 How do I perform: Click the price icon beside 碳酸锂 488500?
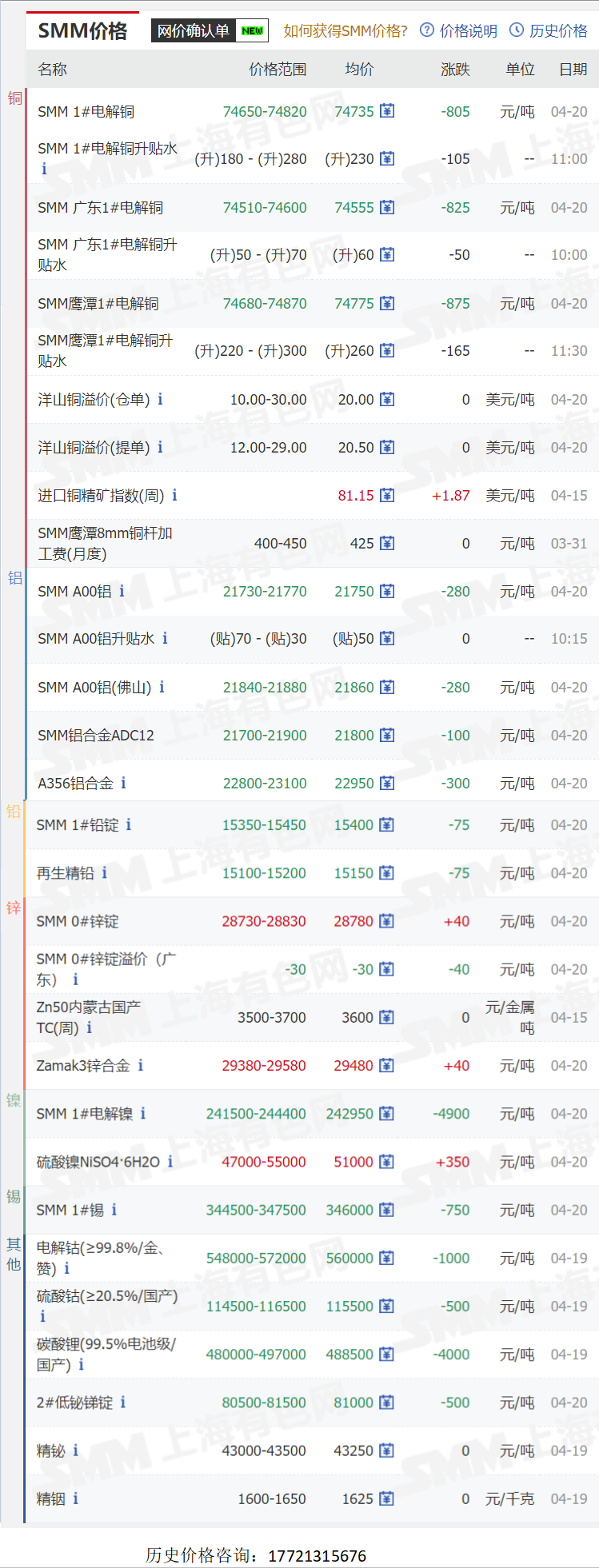pyautogui.click(x=386, y=1355)
